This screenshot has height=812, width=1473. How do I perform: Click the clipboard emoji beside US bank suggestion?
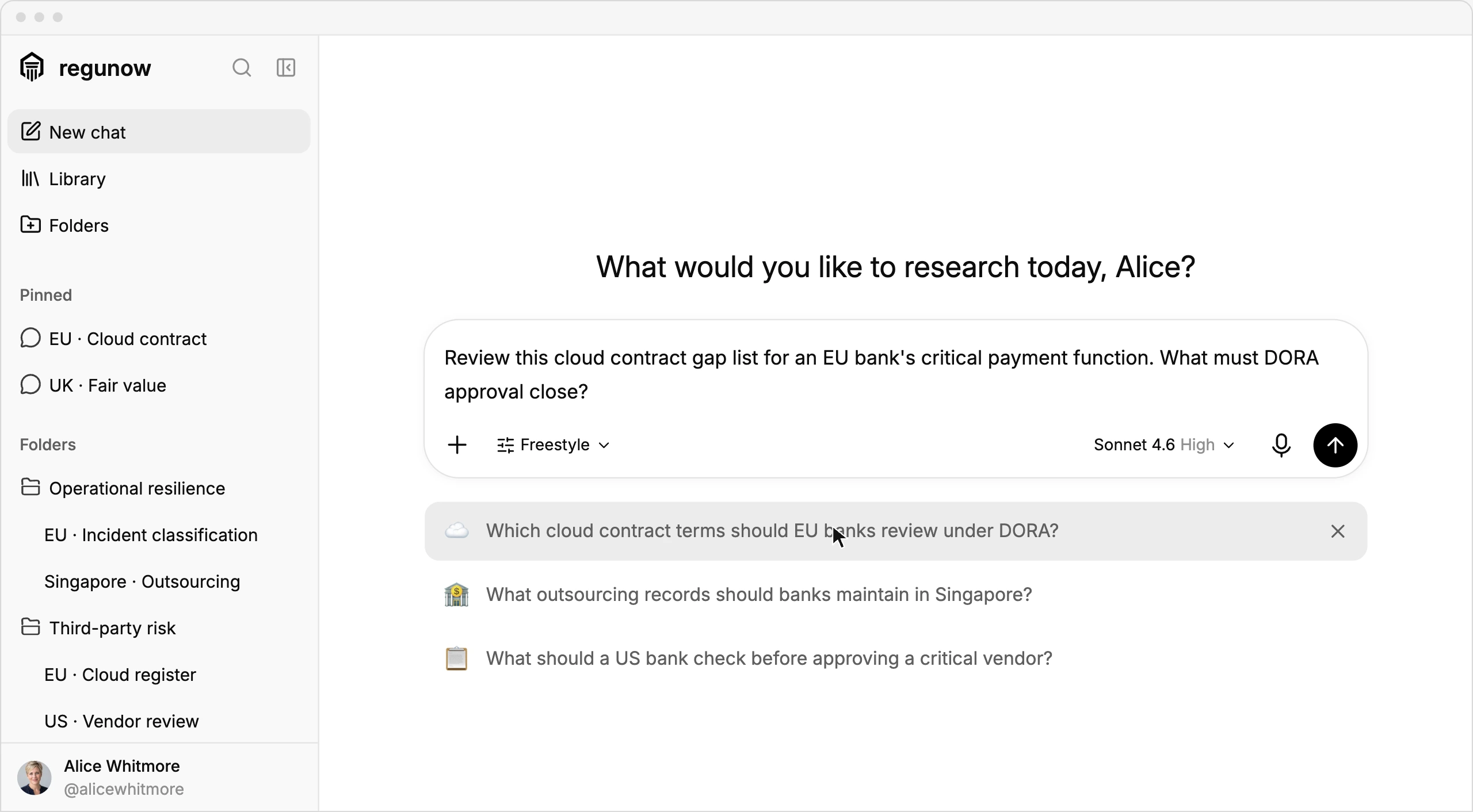pyautogui.click(x=457, y=658)
